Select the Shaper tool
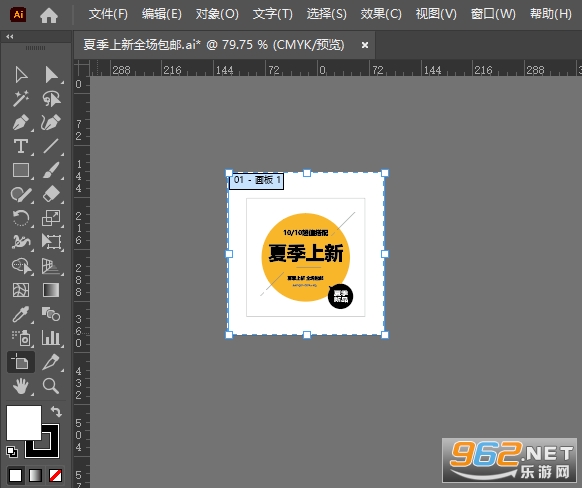Image resolution: width=582 pixels, height=488 pixels. click(x=21, y=194)
